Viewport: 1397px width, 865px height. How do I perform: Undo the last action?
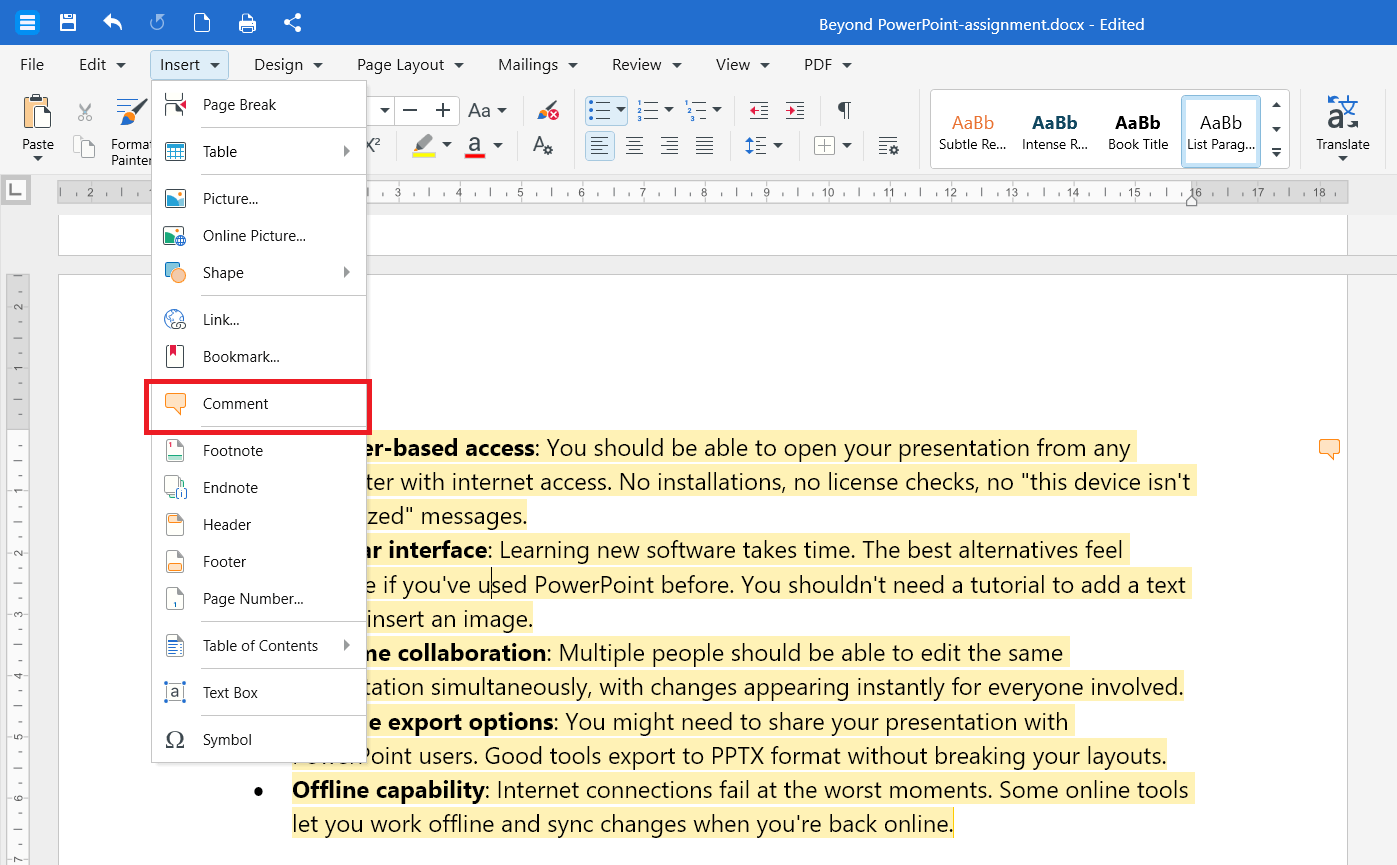pos(112,23)
